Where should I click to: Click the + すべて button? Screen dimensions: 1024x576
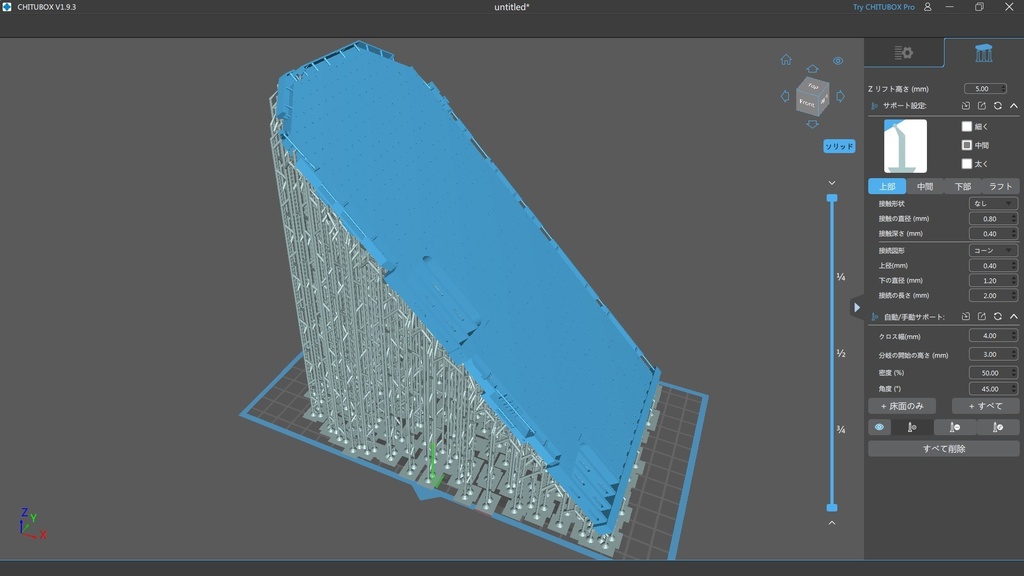click(985, 406)
